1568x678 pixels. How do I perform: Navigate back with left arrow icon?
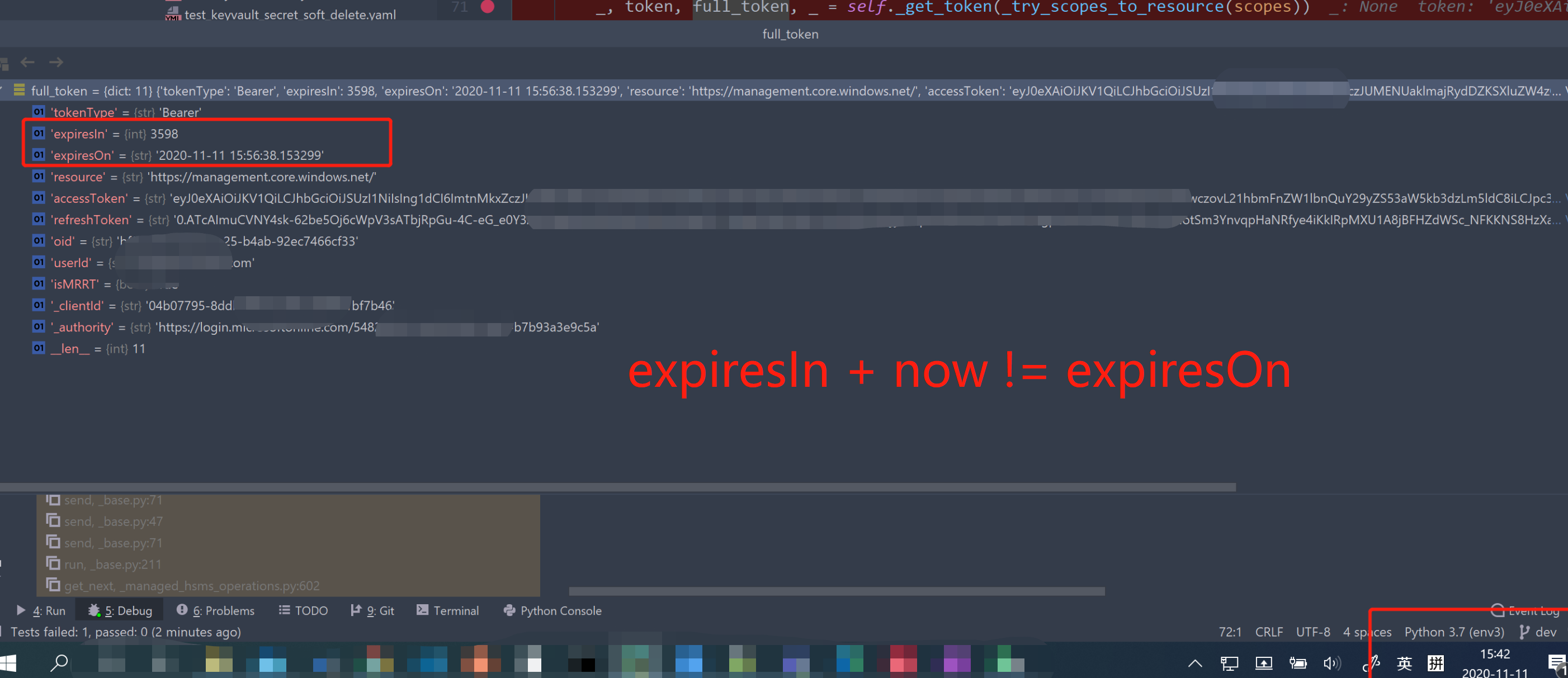coord(27,62)
